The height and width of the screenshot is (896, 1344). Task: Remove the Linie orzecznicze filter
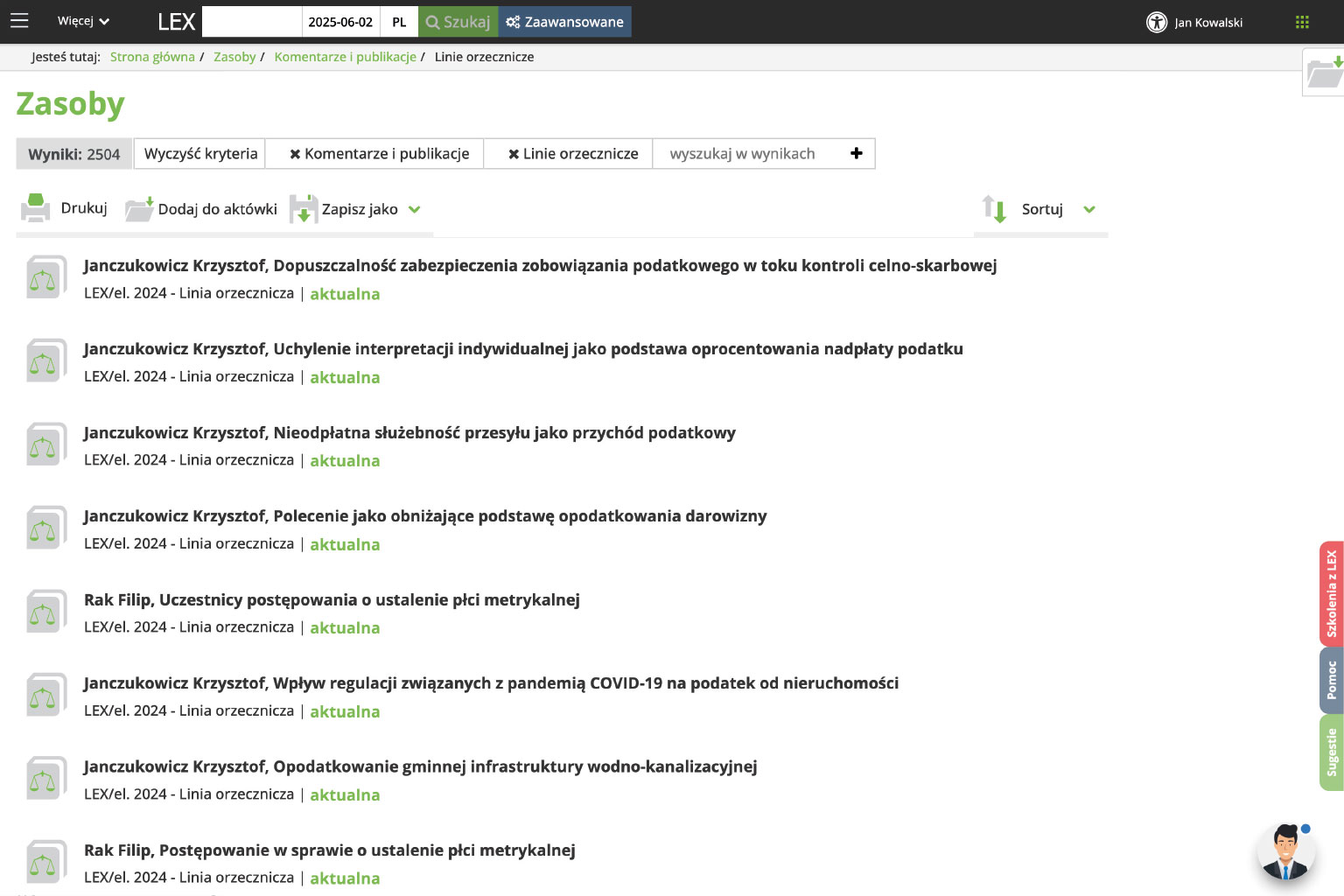[514, 154]
